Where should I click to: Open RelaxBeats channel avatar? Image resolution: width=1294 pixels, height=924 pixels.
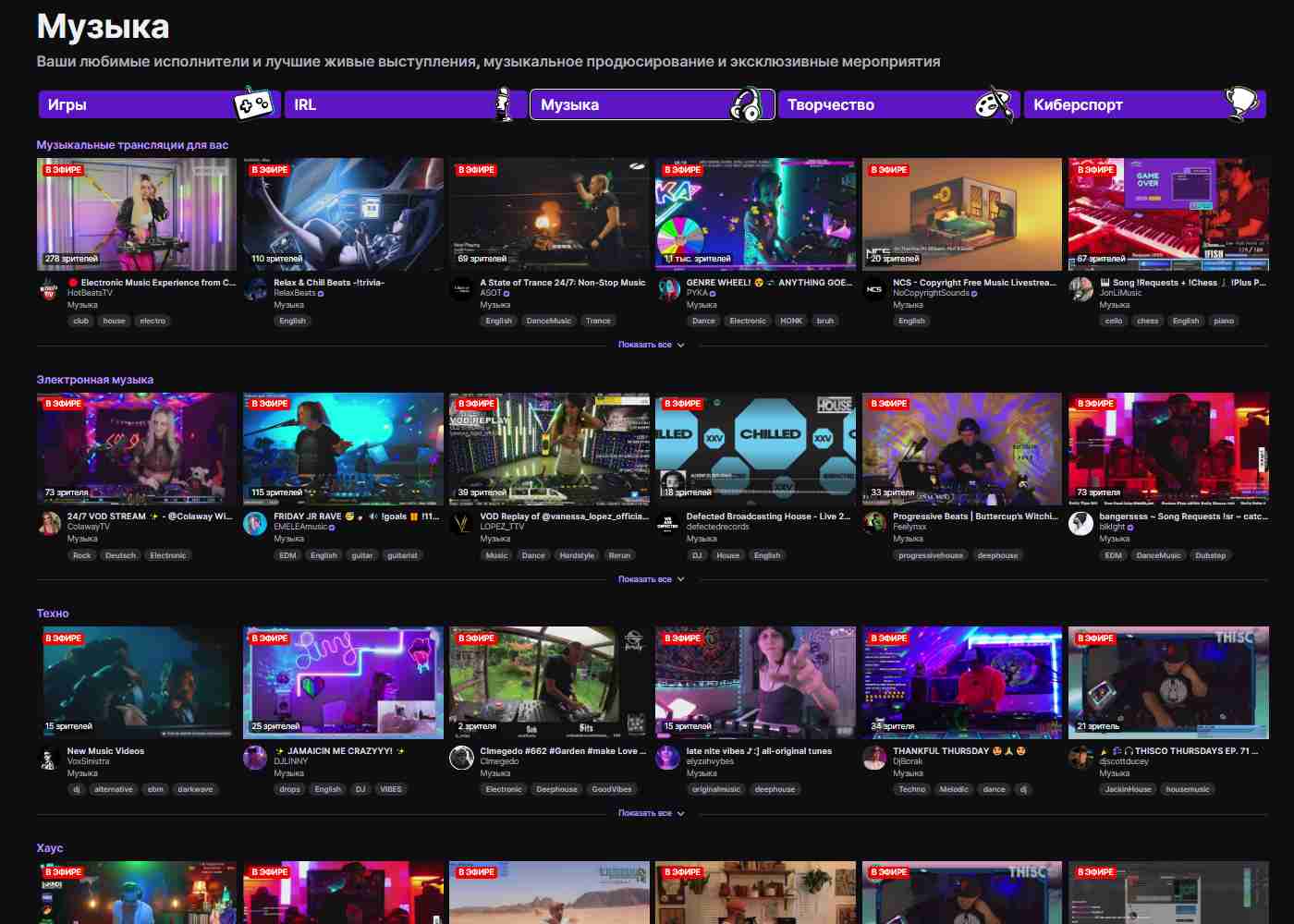pos(255,289)
